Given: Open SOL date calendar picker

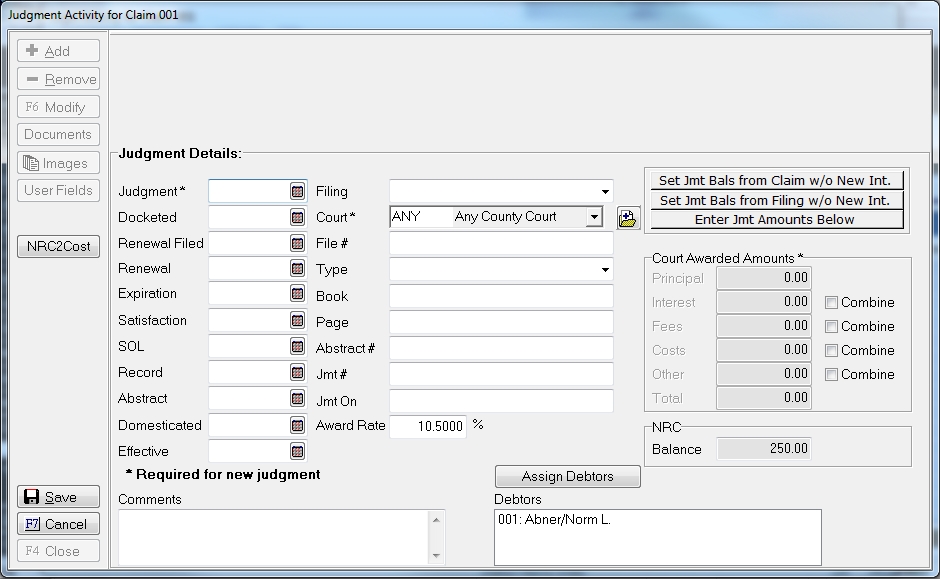Looking at the screenshot, I should [x=297, y=346].
